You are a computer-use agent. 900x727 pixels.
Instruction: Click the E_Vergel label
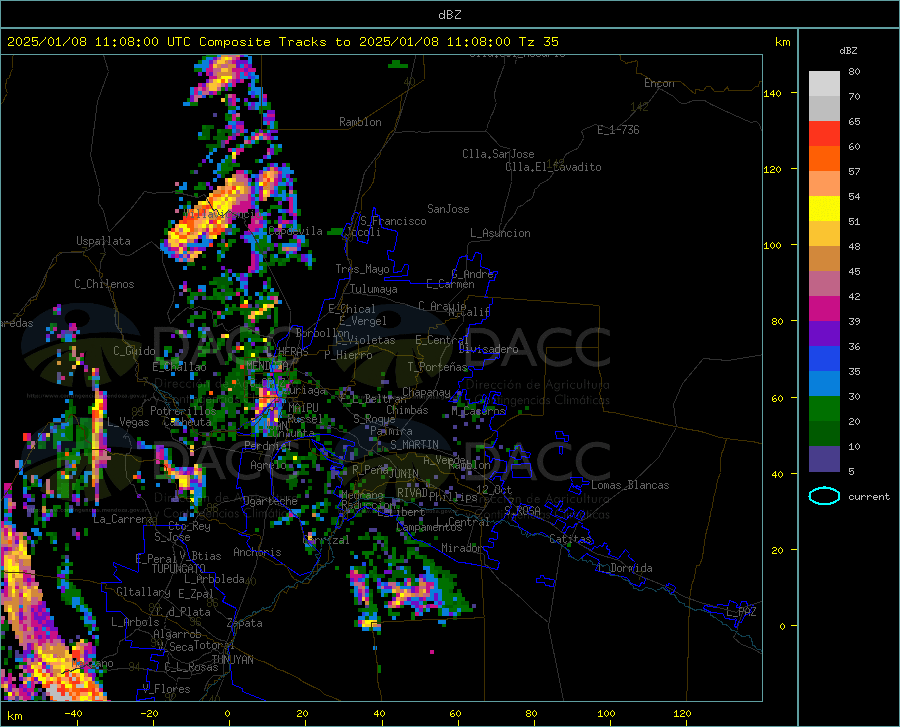[362, 321]
